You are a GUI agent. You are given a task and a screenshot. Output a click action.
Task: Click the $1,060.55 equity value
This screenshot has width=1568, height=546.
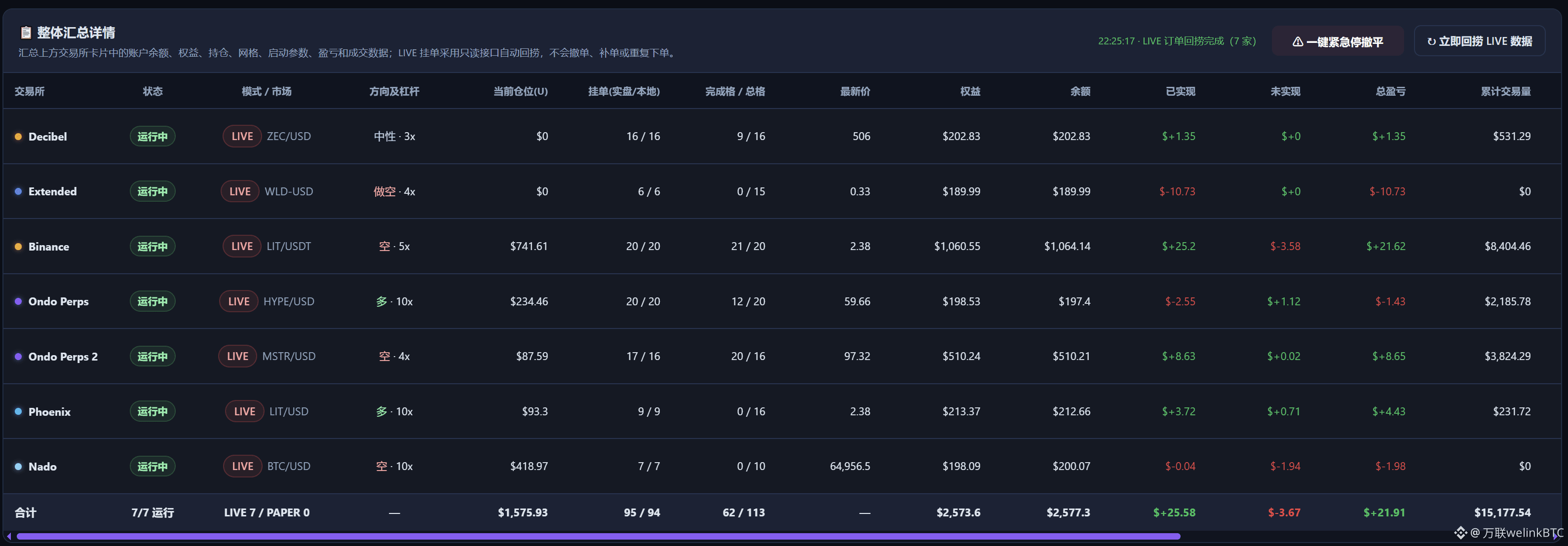(957, 246)
